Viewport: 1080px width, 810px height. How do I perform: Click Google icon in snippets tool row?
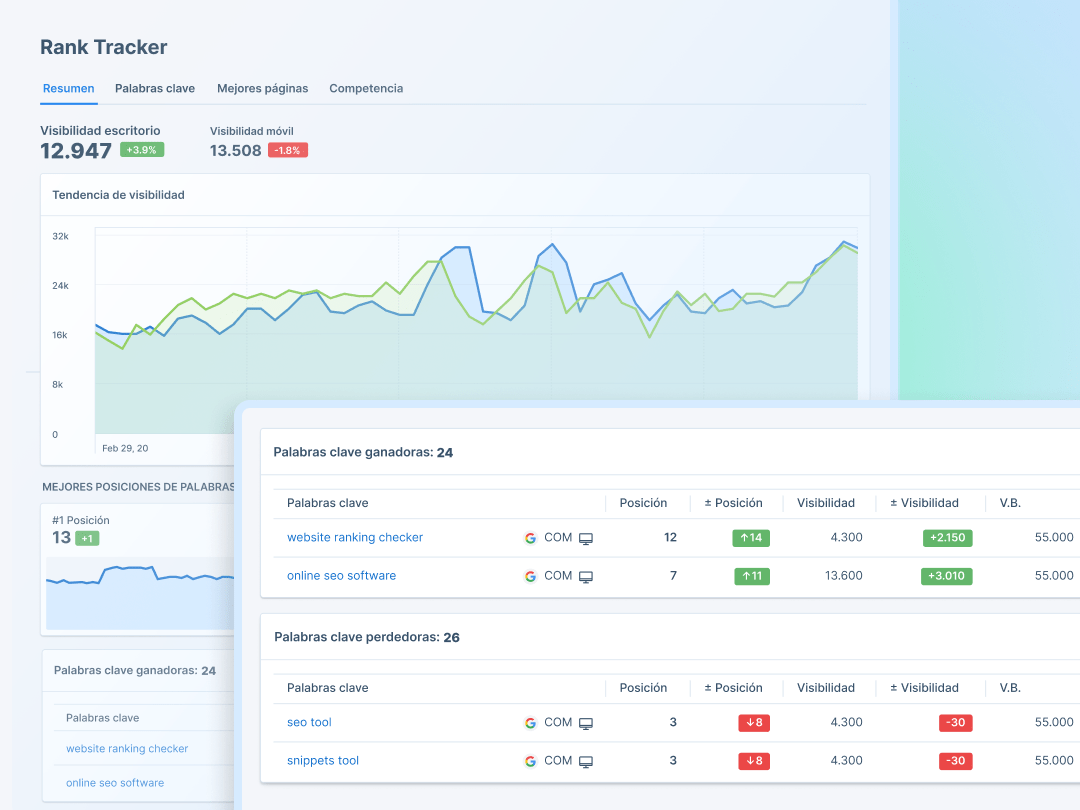click(x=530, y=761)
